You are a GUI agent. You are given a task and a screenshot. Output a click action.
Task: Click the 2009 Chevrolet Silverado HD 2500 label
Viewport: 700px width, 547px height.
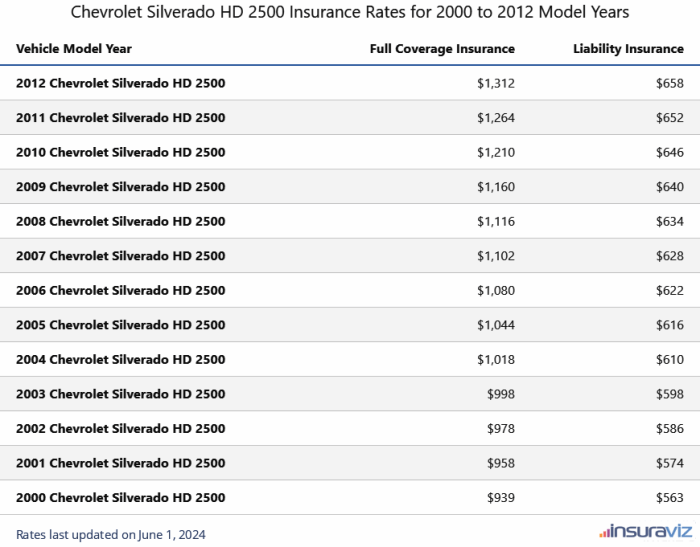click(x=120, y=187)
